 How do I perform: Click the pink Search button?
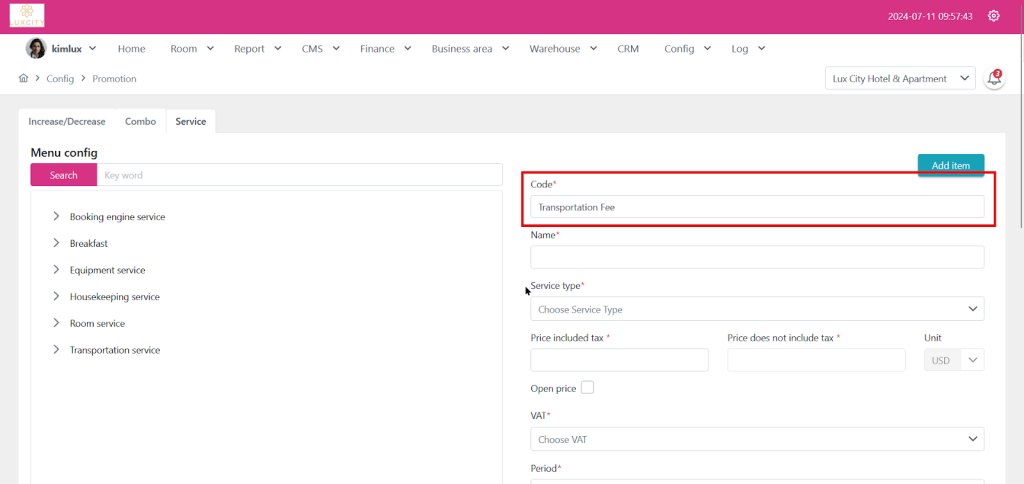(x=63, y=175)
